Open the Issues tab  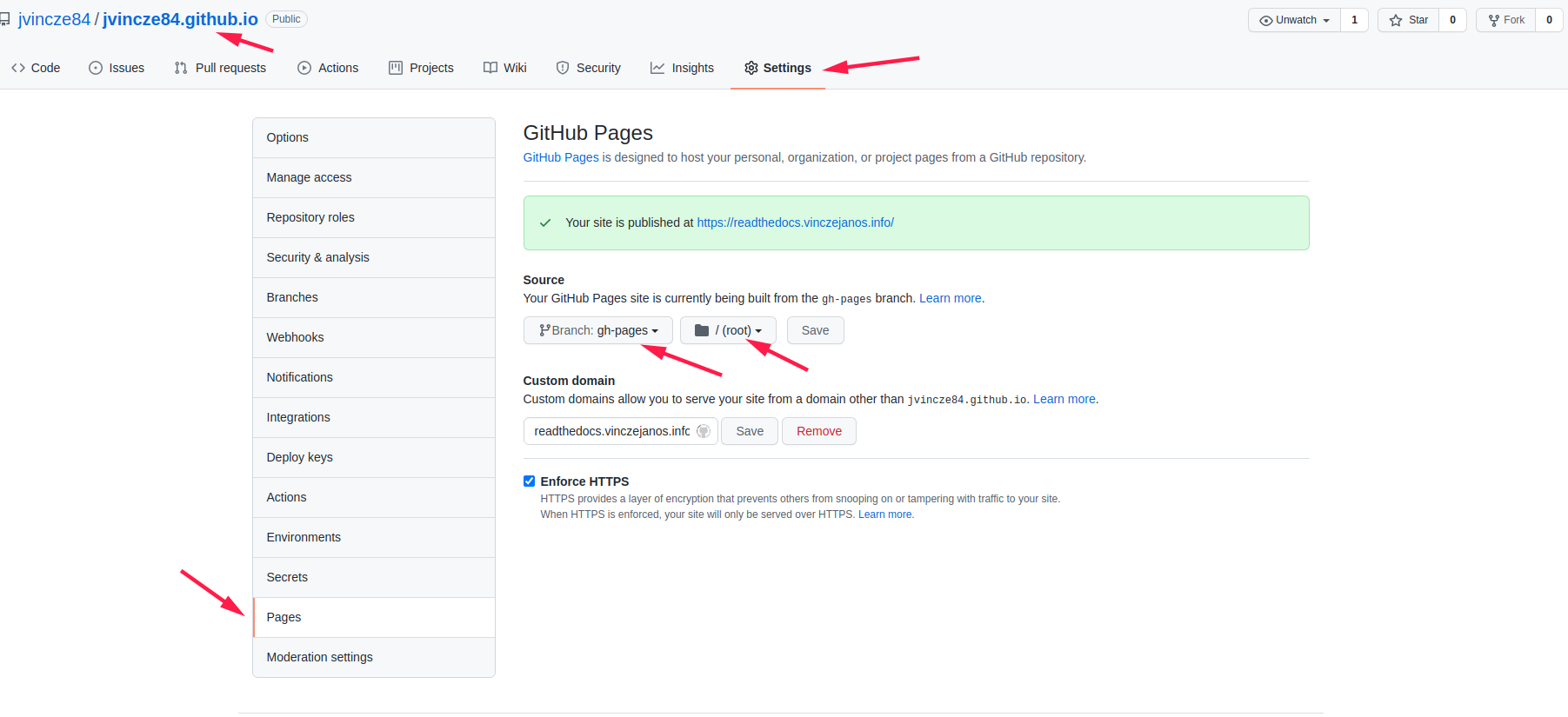coord(117,68)
